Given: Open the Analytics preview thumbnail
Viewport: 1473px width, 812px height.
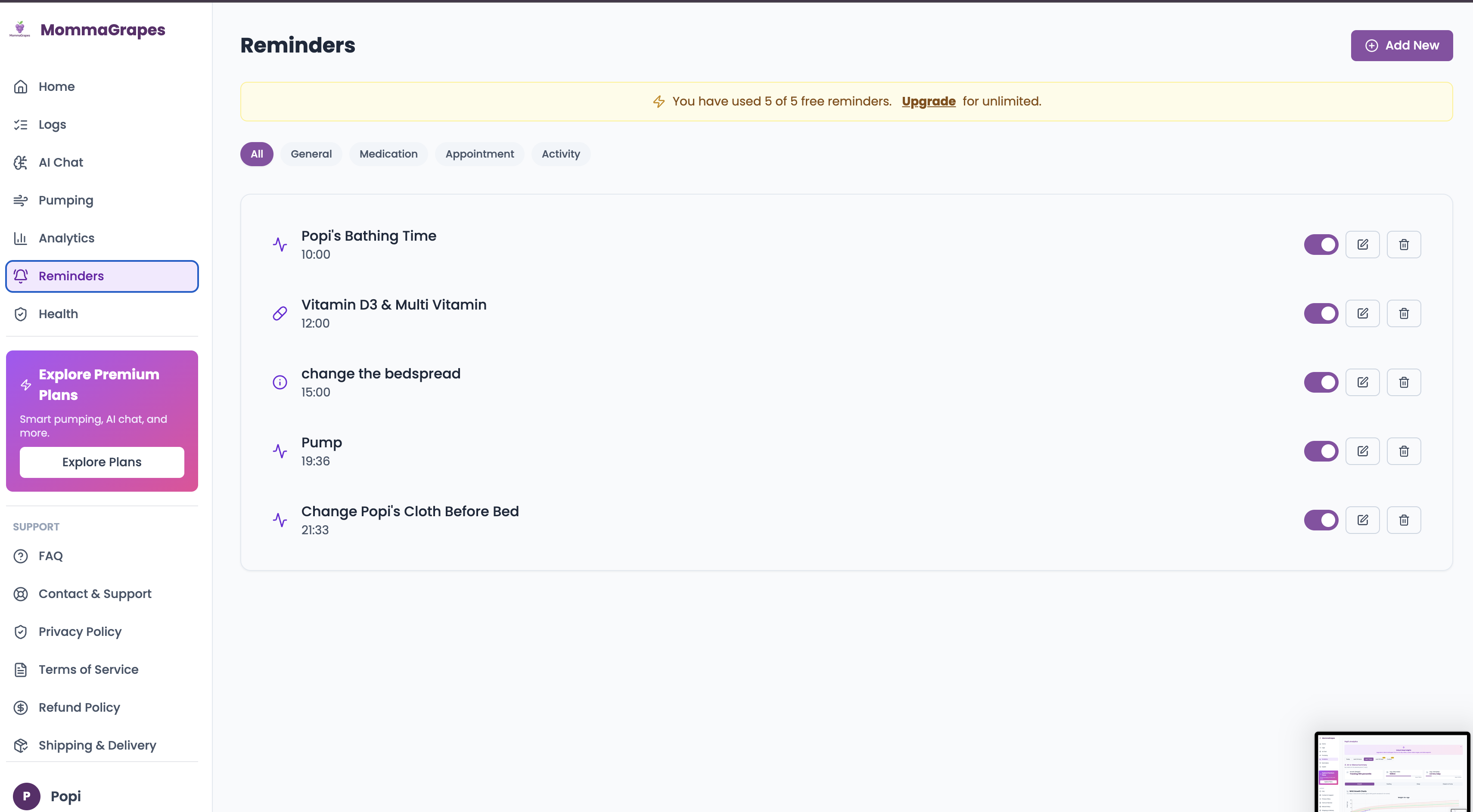Looking at the screenshot, I should pyautogui.click(x=1392, y=772).
